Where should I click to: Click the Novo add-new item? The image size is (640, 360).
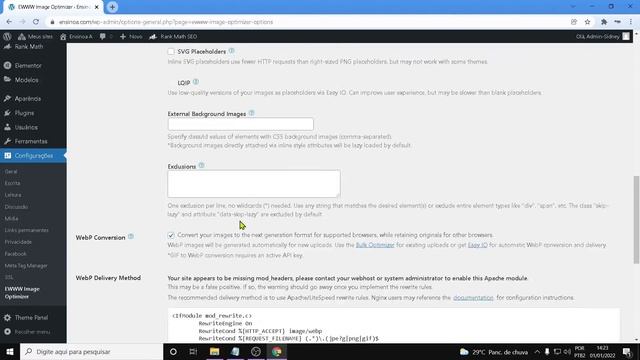click(x=131, y=36)
